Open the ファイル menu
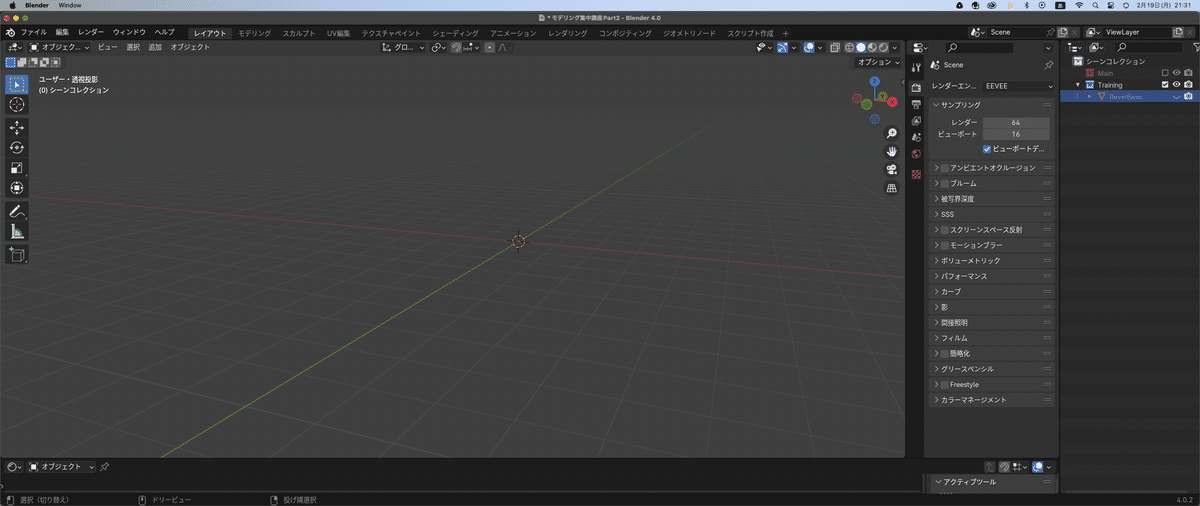This screenshot has height=506, width=1200. [33, 33]
